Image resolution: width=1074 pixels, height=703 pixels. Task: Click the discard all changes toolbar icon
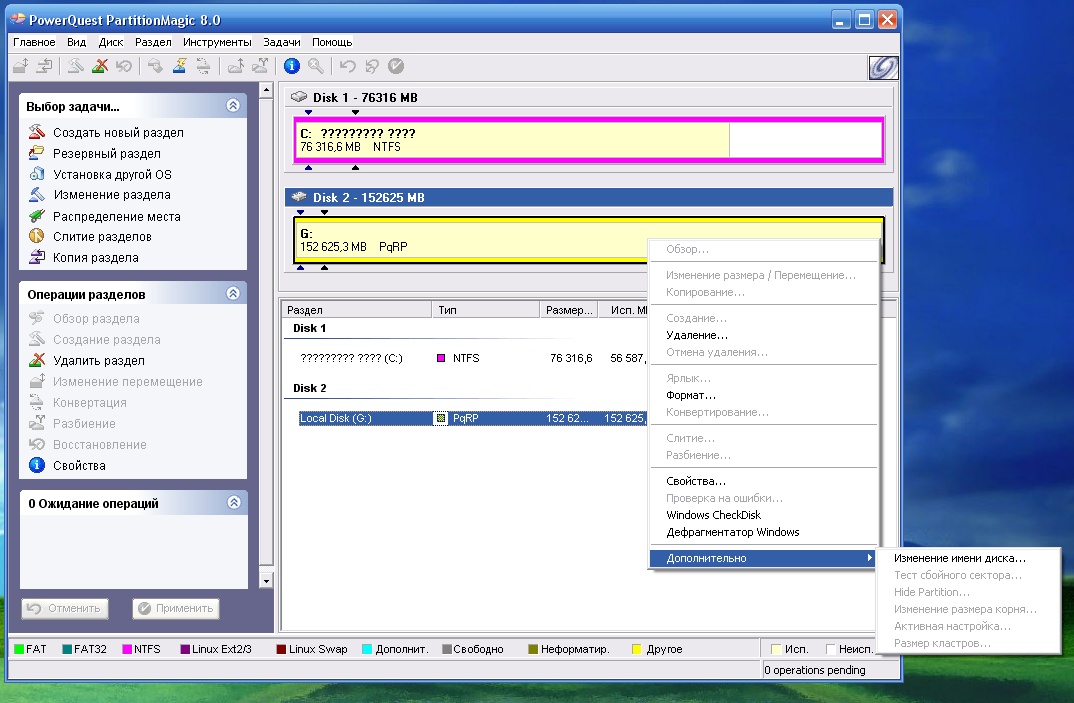(372, 66)
